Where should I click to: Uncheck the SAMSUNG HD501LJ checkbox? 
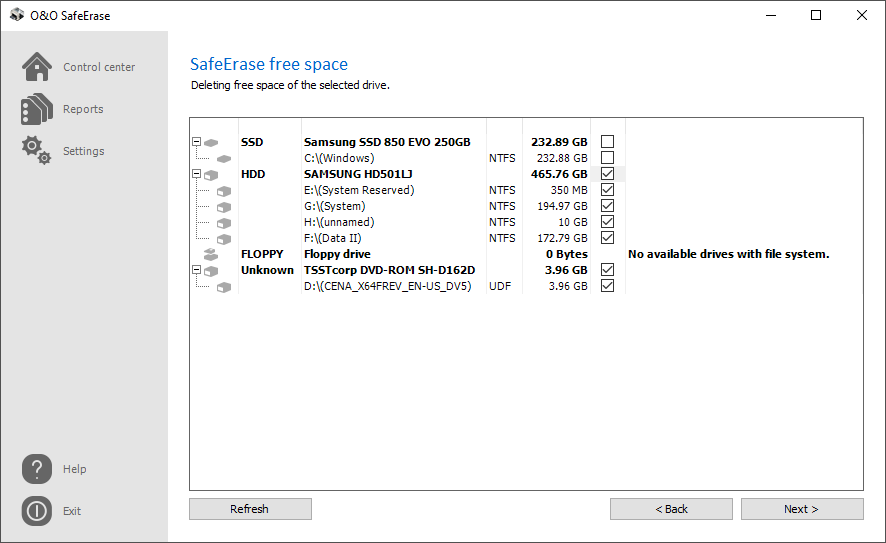[x=607, y=173]
